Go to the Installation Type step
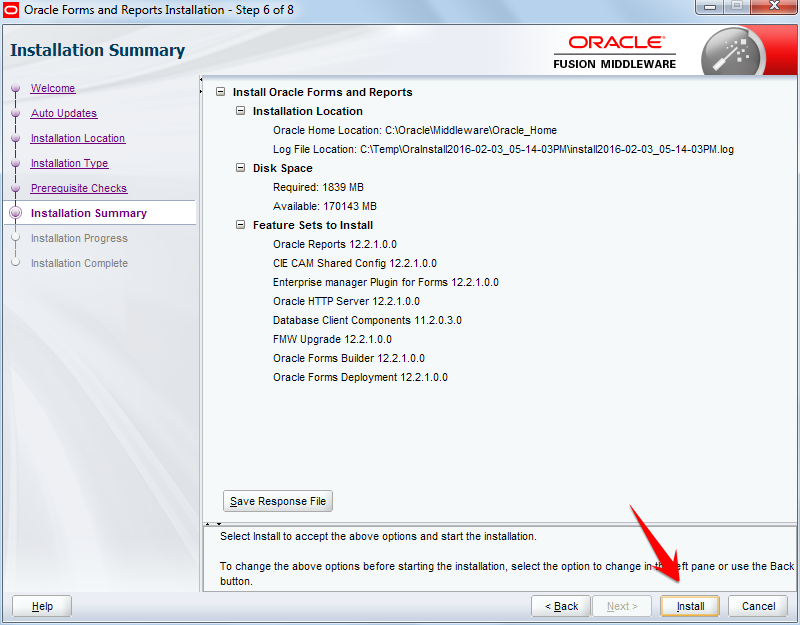The image size is (800, 625). click(x=69, y=163)
